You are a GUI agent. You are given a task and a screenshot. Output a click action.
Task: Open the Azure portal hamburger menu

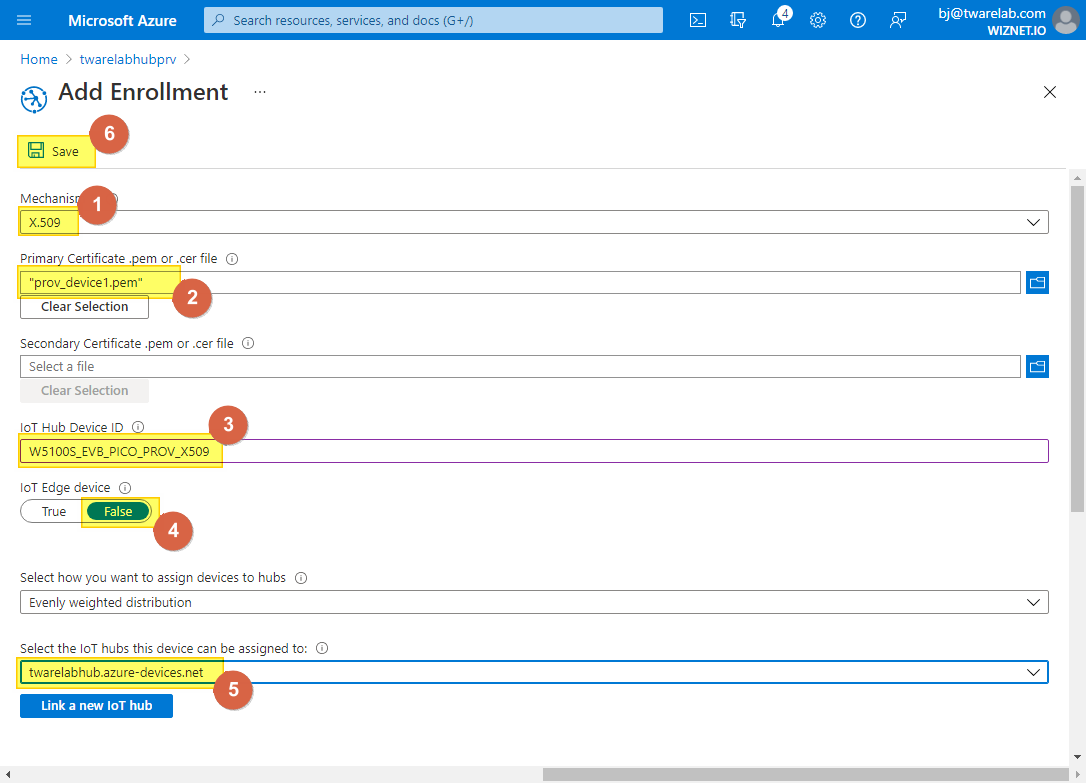click(x=24, y=20)
